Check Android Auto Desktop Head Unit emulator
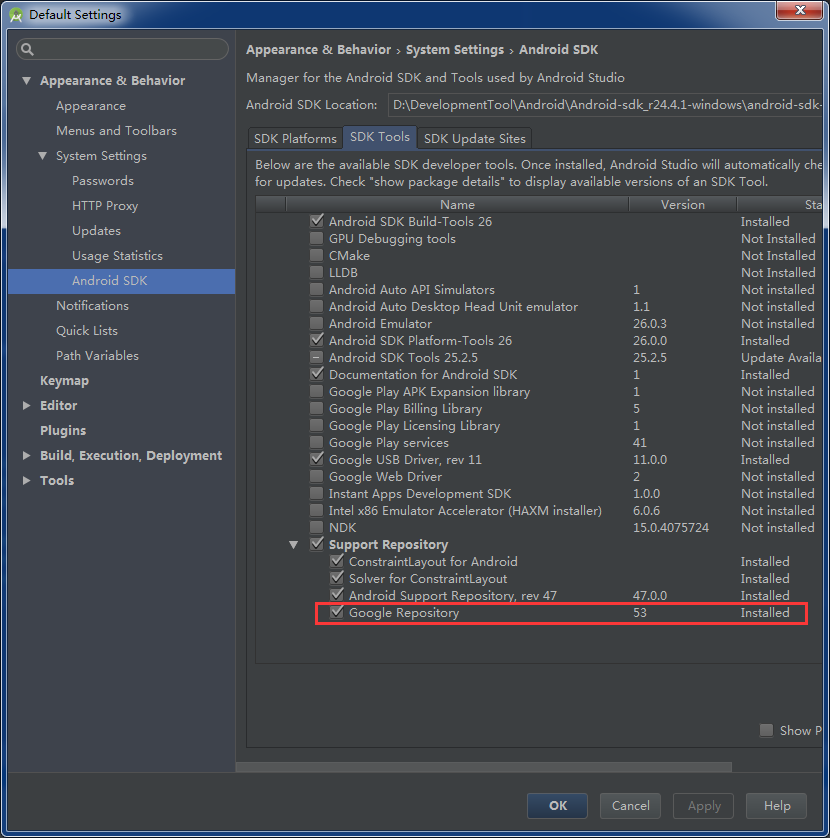 (316, 306)
